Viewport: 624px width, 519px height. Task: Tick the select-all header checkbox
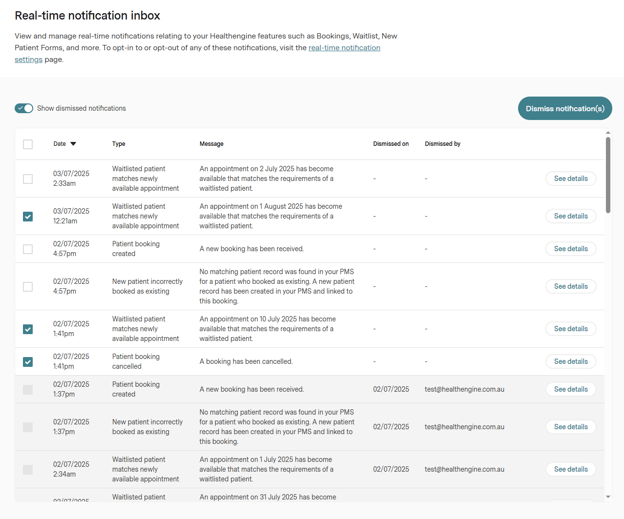point(28,144)
